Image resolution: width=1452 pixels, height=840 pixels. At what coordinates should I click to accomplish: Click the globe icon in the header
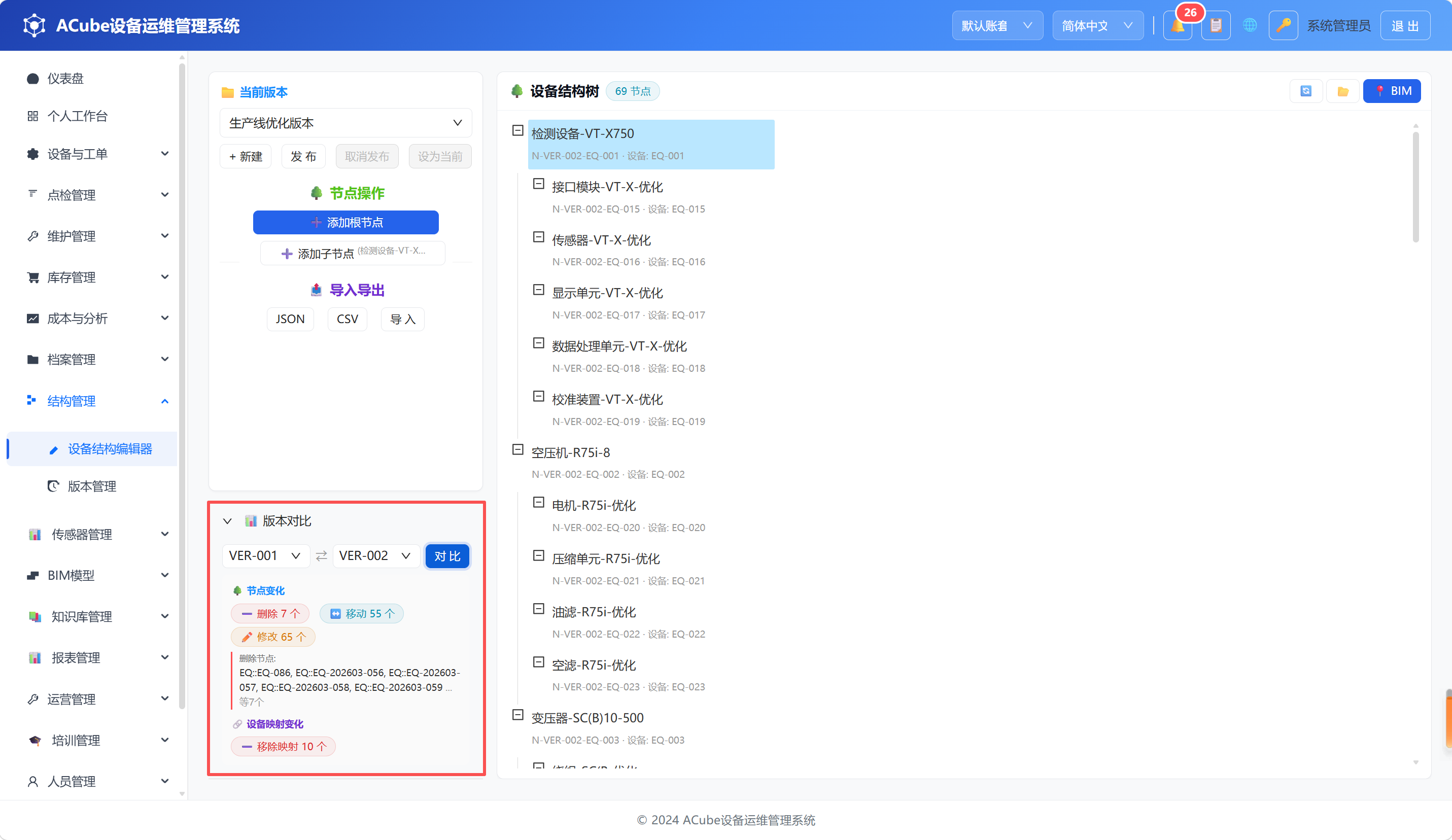click(x=1249, y=26)
